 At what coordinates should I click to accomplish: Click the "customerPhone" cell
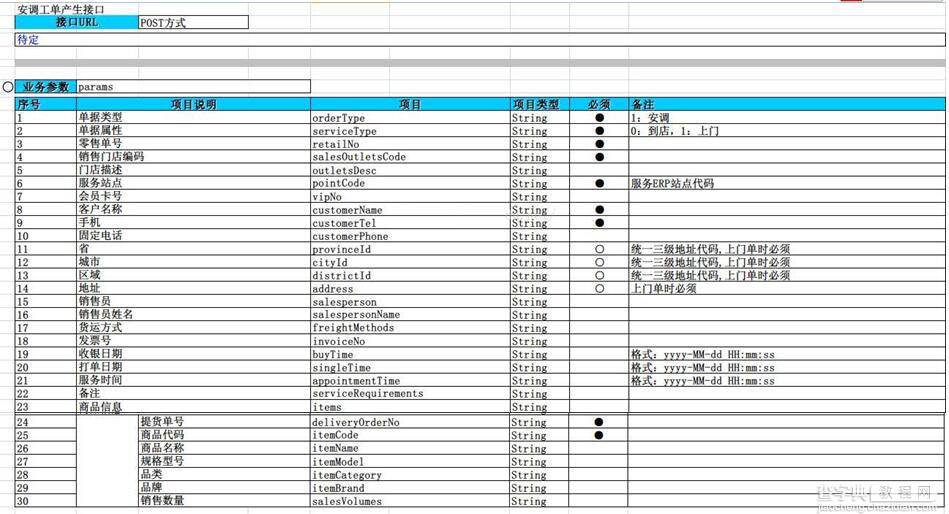click(x=410, y=236)
